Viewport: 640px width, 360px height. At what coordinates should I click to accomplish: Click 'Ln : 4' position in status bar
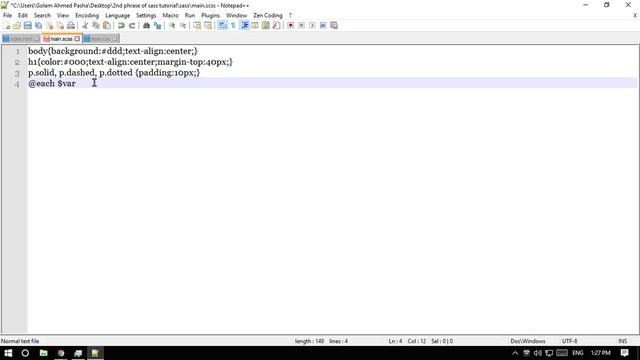(x=395, y=341)
